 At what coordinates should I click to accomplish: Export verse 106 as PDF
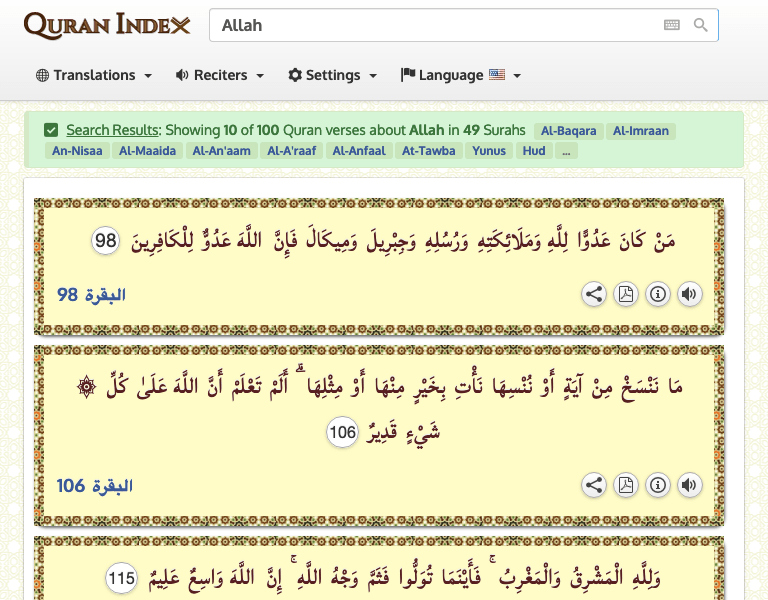(x=626, y=485)
